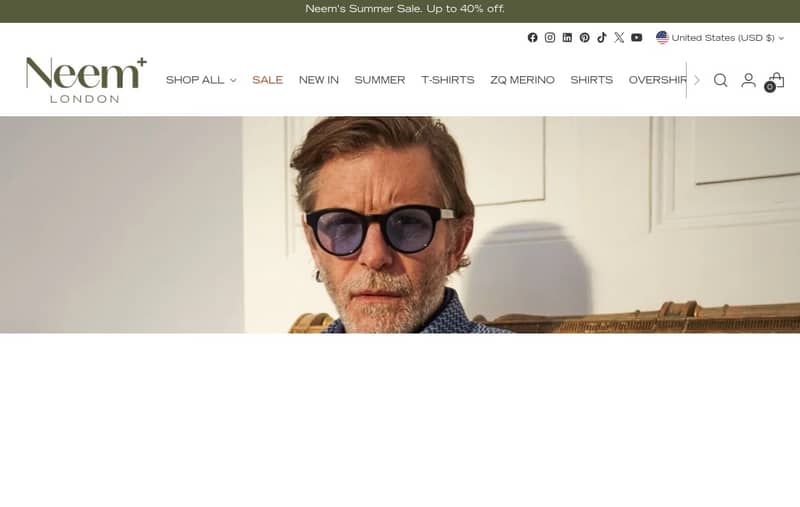The height and width of the screenshot is (507, 800).
Task: Open Neem's Facebook page icon
Action: (x=532, y=37)
